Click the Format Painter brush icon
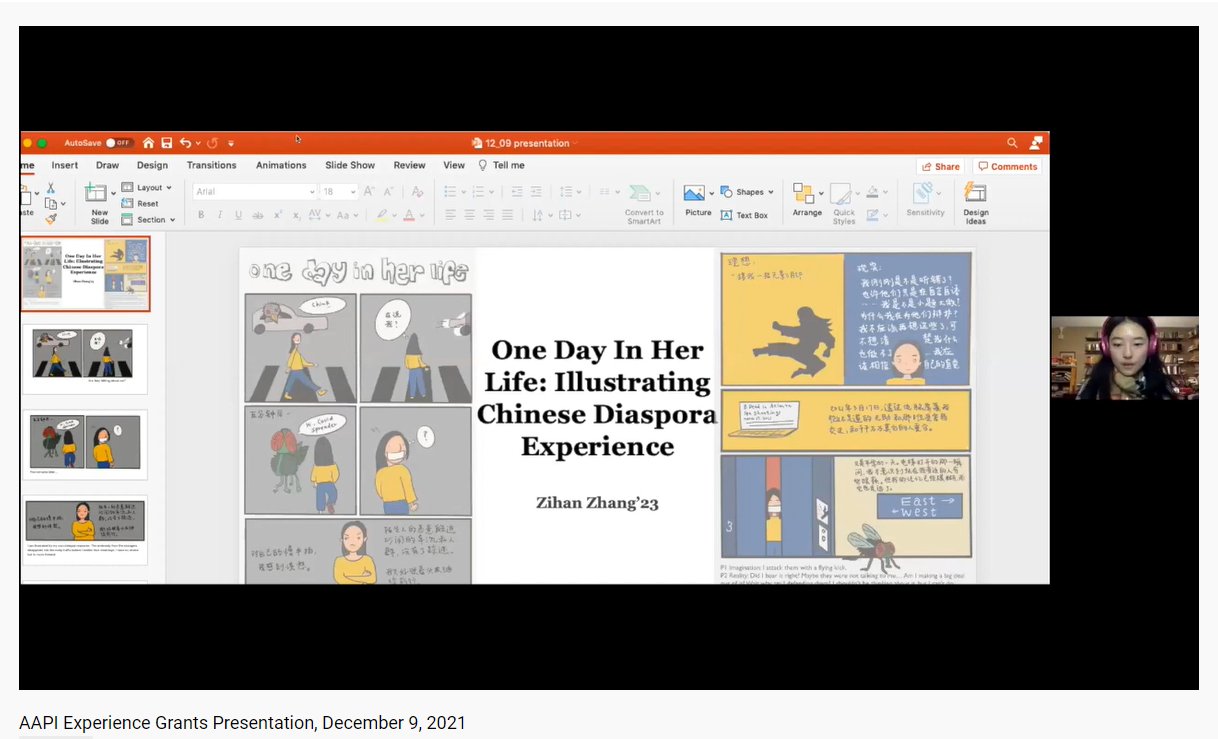1218x739 pixels. pos(50,219)
